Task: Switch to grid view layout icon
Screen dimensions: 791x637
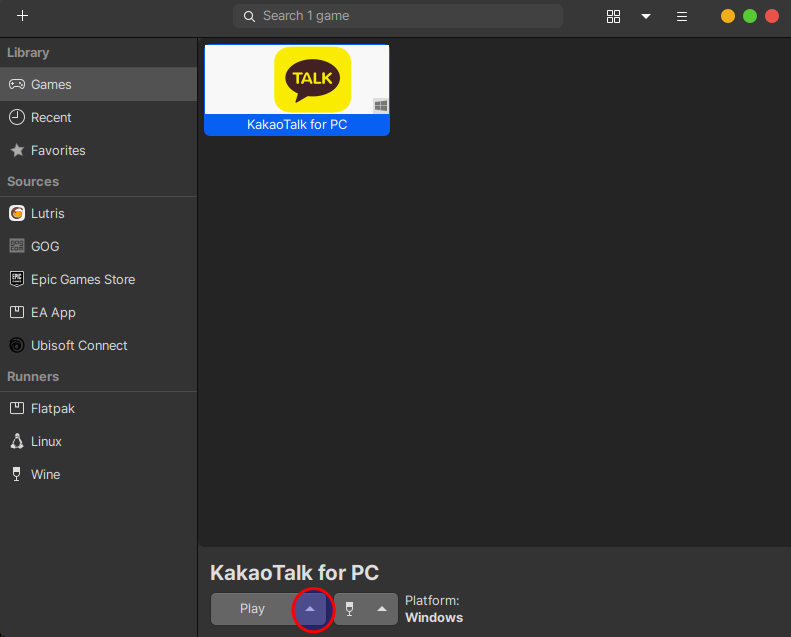Action: pyautogui.click(x=614, y=16)
